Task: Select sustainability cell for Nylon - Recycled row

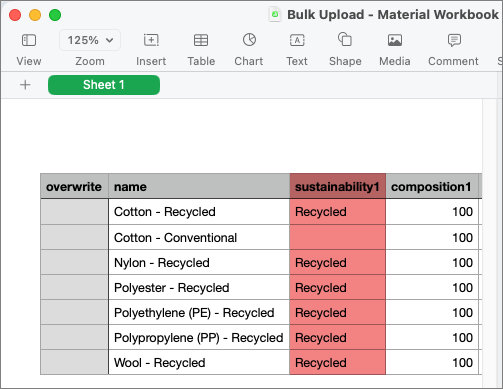Action: click(338, 262)
